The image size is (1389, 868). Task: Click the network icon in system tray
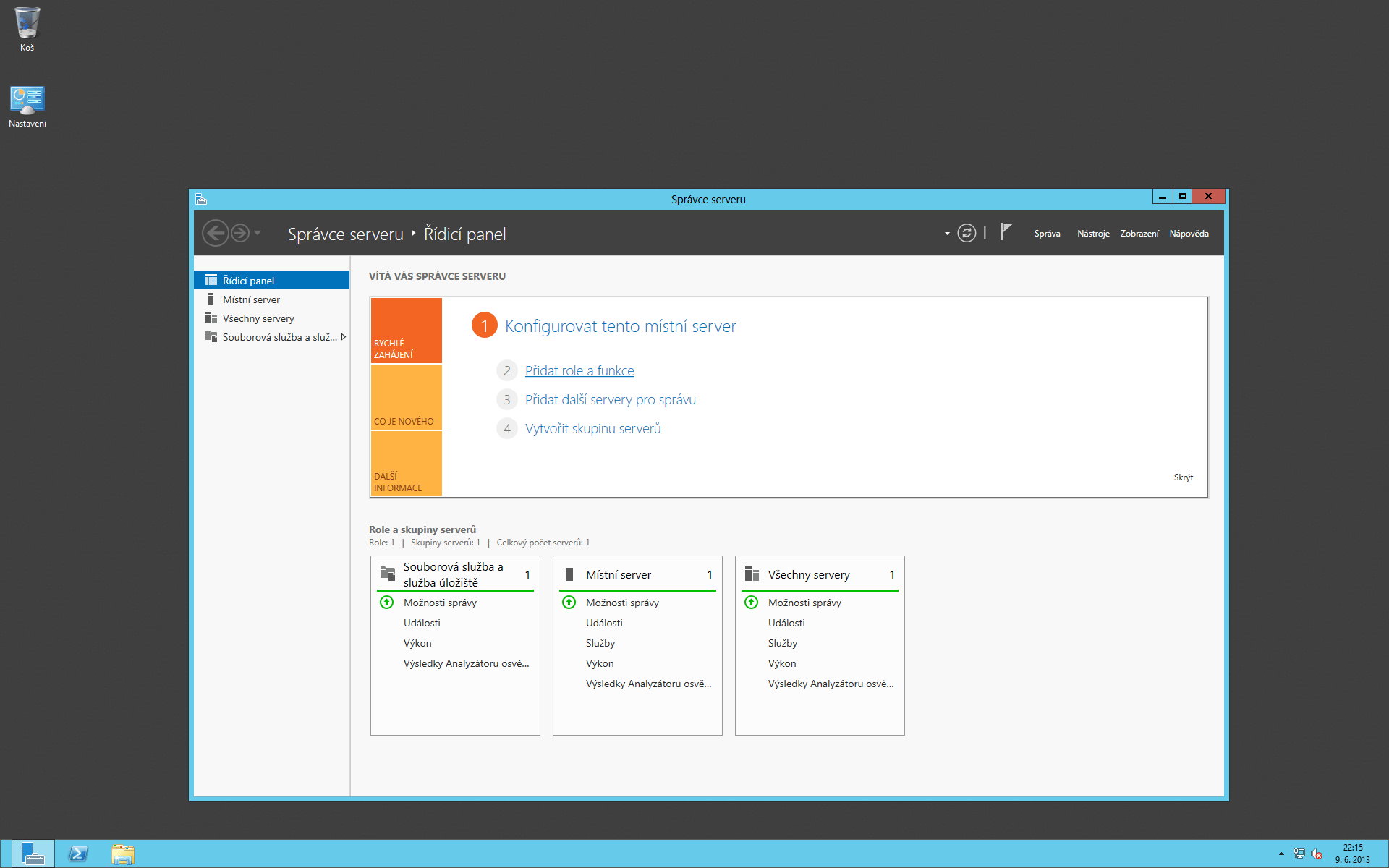pos(1299,854)
